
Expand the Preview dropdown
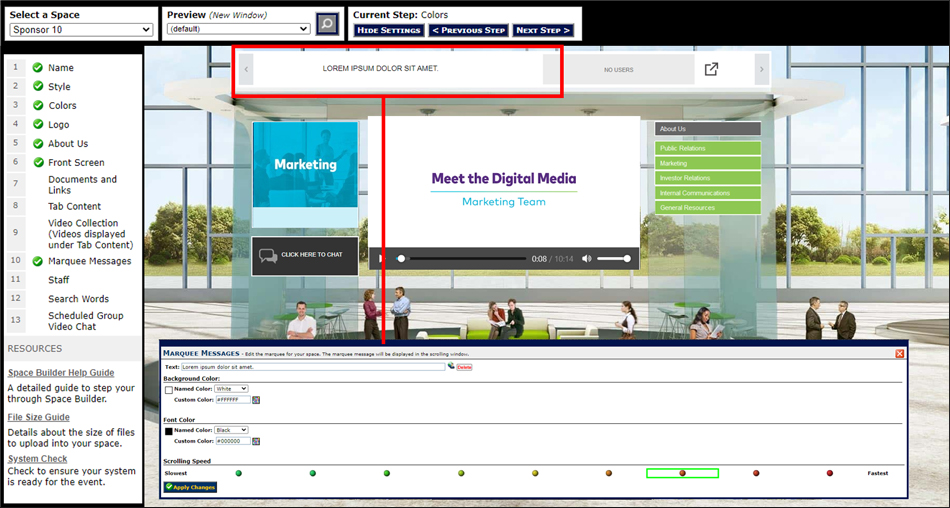coord(238,29)
